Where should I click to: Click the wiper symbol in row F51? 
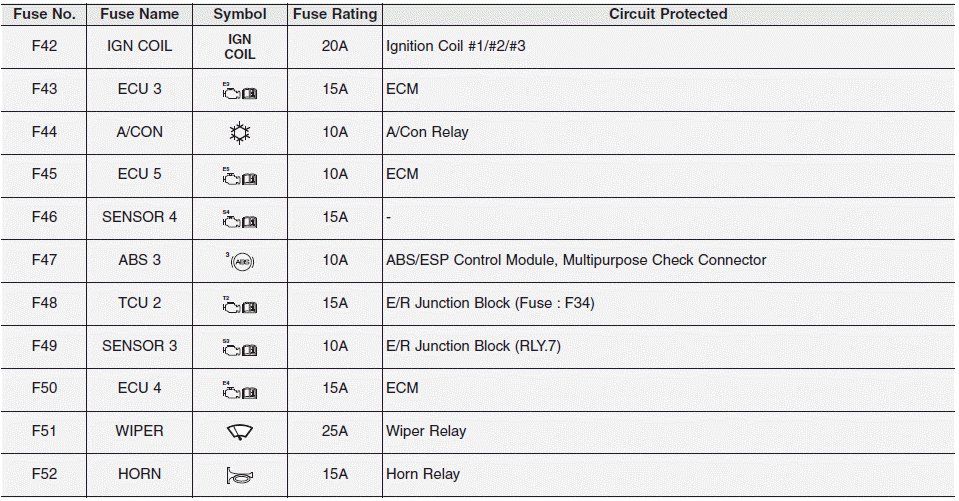pyautogui.click(x=240, y=432)
